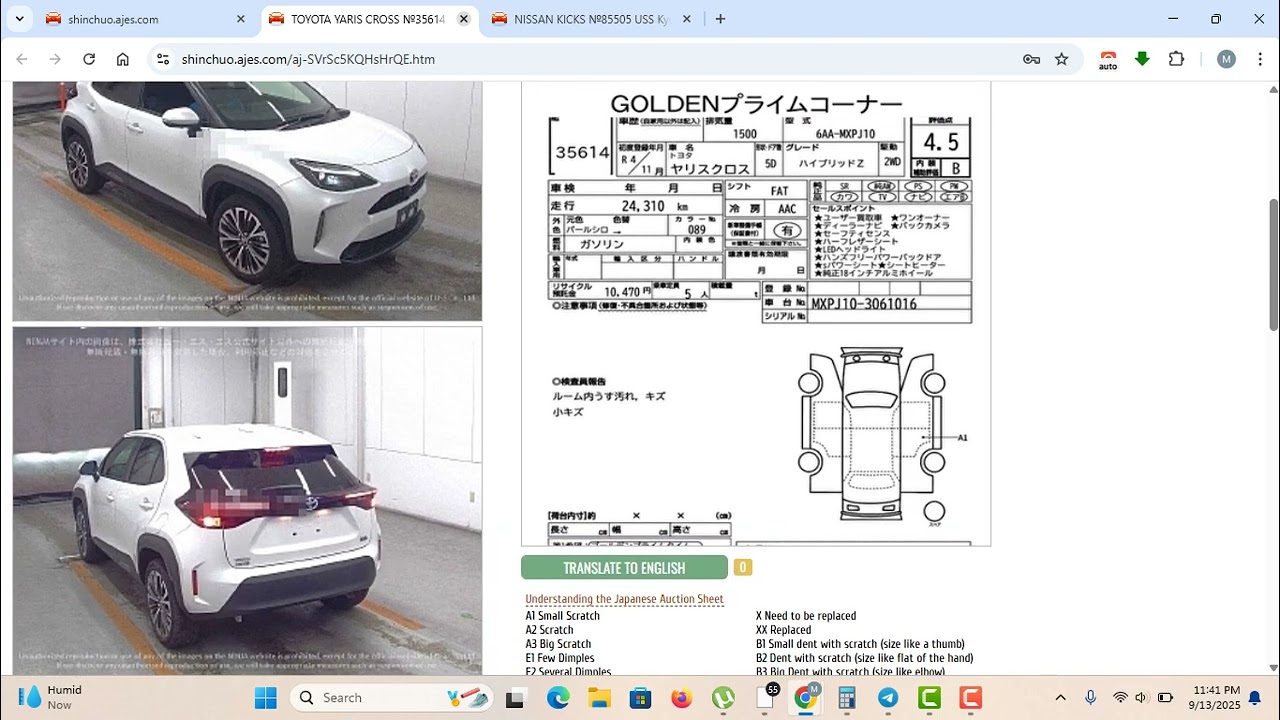Open the red auto car extension

1108,60
